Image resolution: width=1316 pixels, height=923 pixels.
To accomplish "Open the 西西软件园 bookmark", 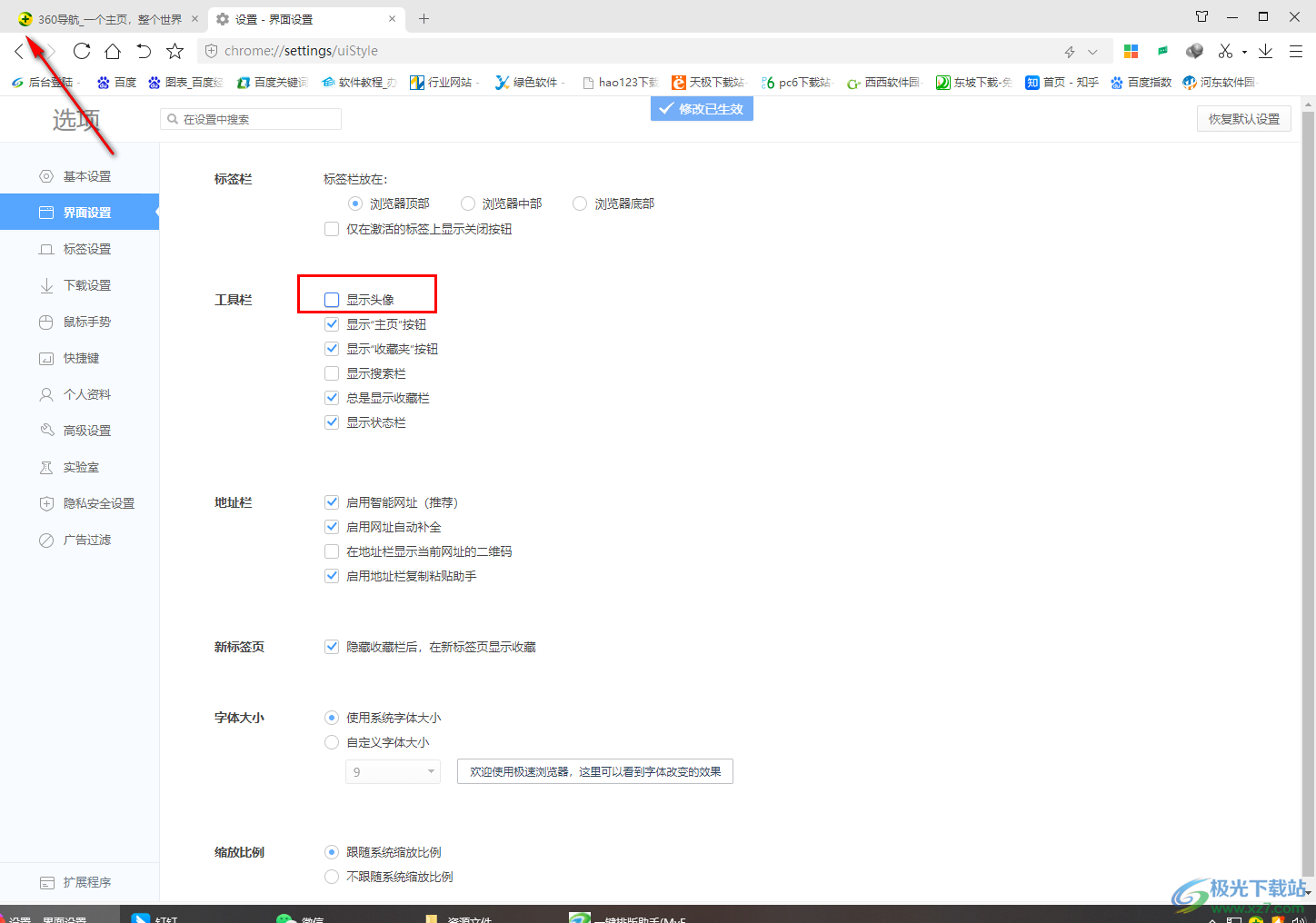I will [883, 83].
